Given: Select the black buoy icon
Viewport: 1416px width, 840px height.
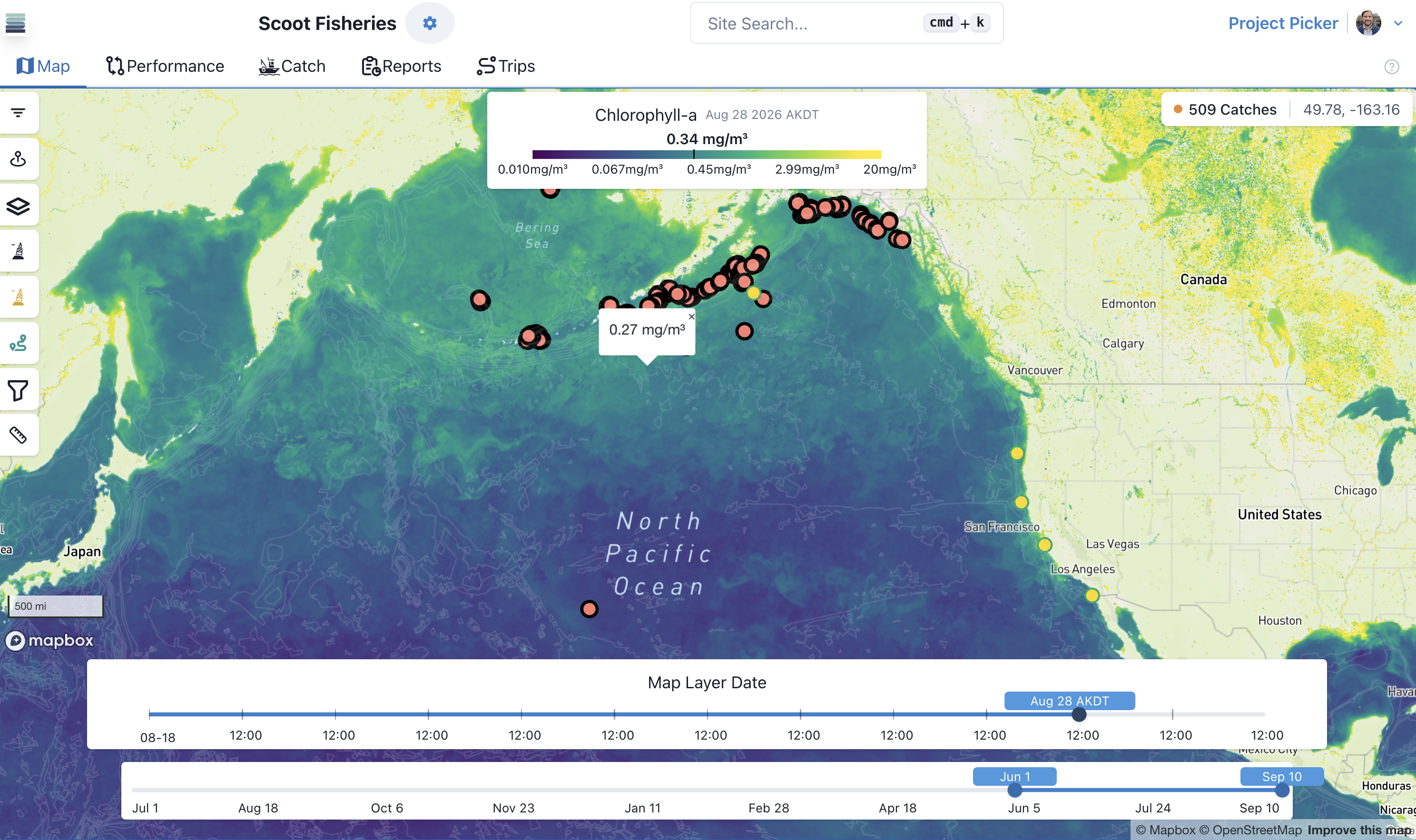Looking at the screenshot, I should pyautogui.click(x=18, y=251).
